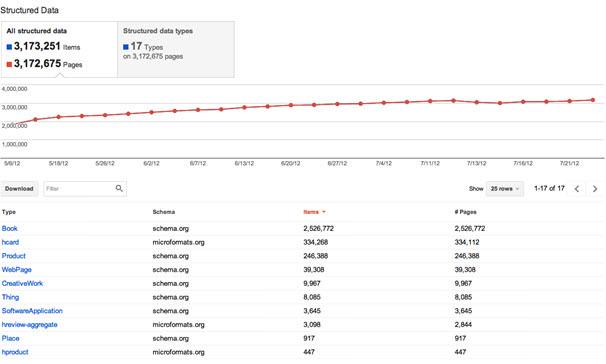Viewport: 606px width, 364px height.
Task: Sort table by # Pages column header
Action: 465,212
